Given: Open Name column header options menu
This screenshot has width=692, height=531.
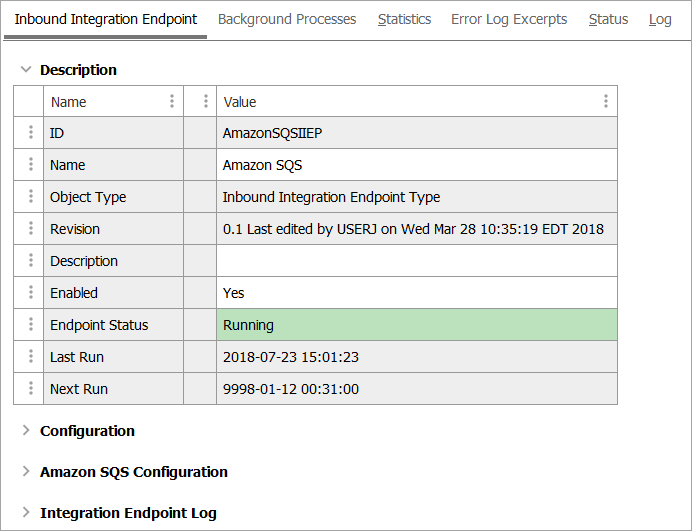Looking at the screenshot, I should [172, 101].
